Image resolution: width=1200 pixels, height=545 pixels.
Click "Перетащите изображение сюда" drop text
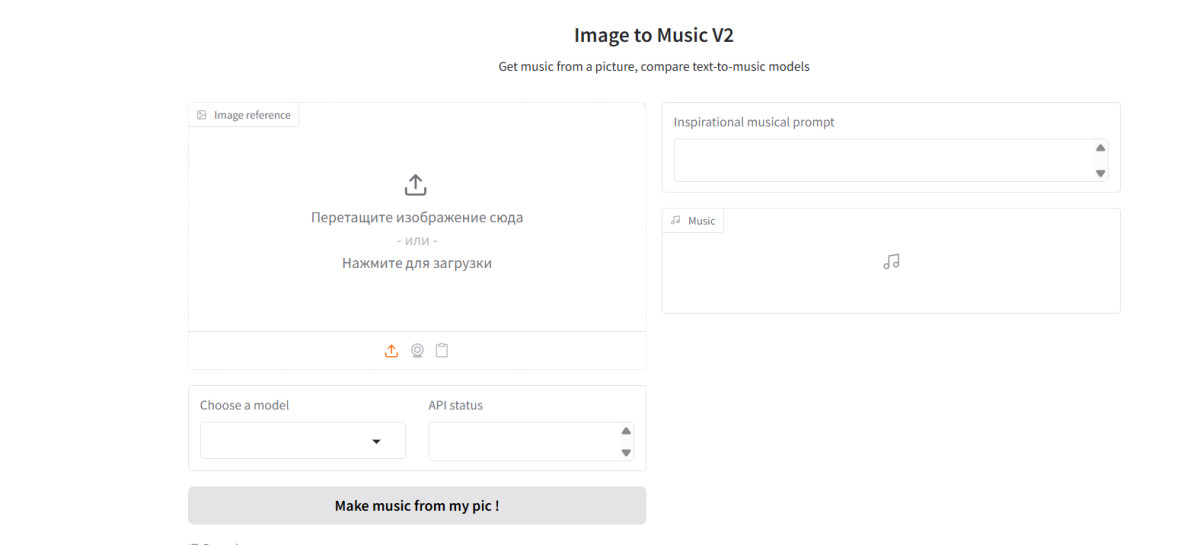416,217
